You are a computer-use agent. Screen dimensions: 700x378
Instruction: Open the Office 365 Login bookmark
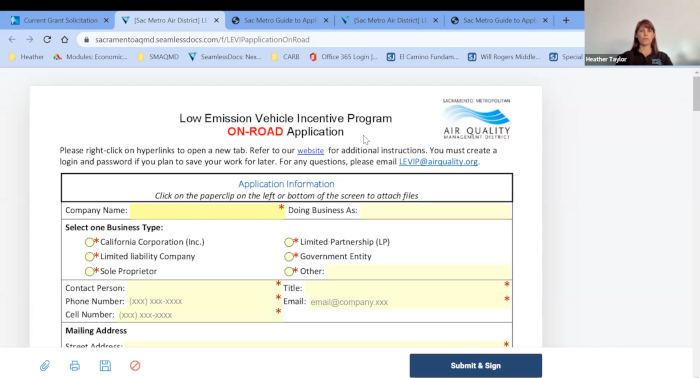point(343,57)
